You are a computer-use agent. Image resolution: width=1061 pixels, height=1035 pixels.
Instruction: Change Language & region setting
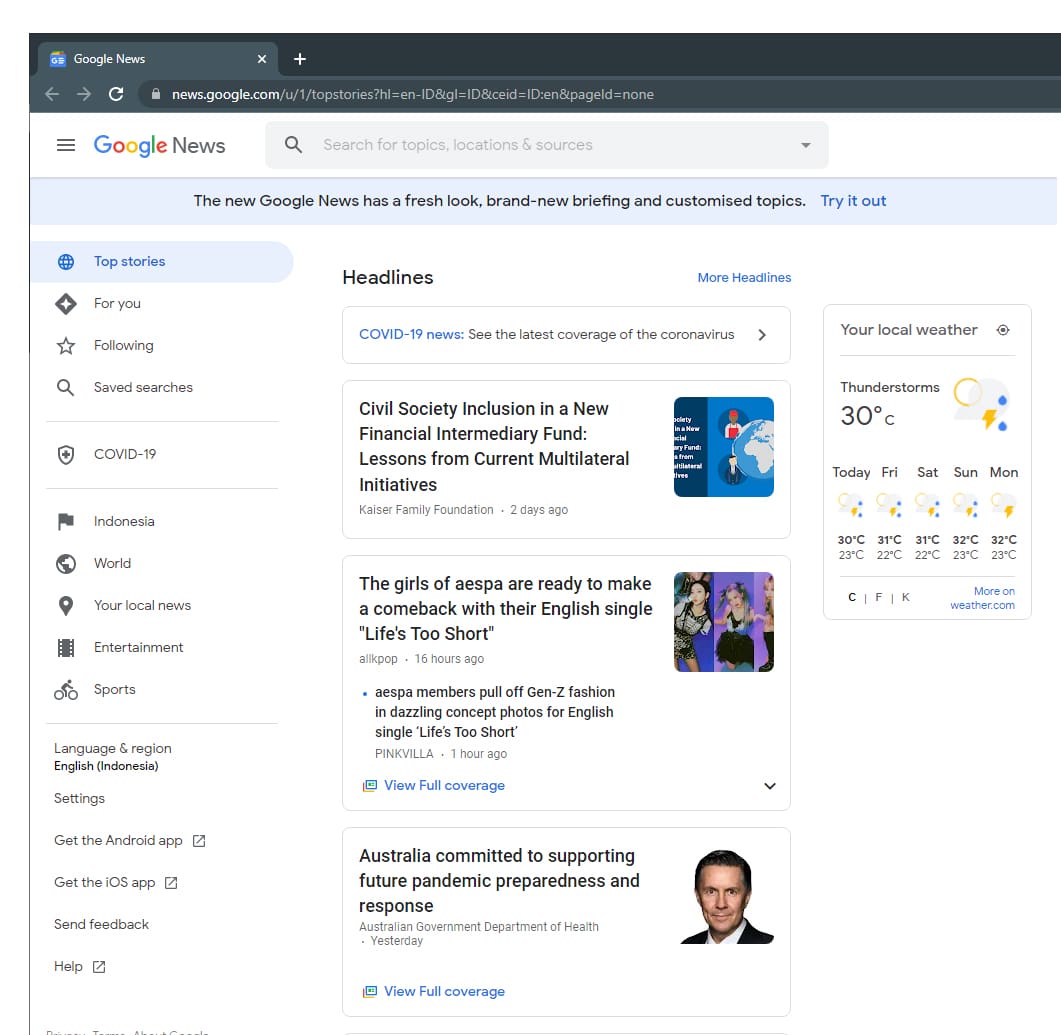[112, 757]
